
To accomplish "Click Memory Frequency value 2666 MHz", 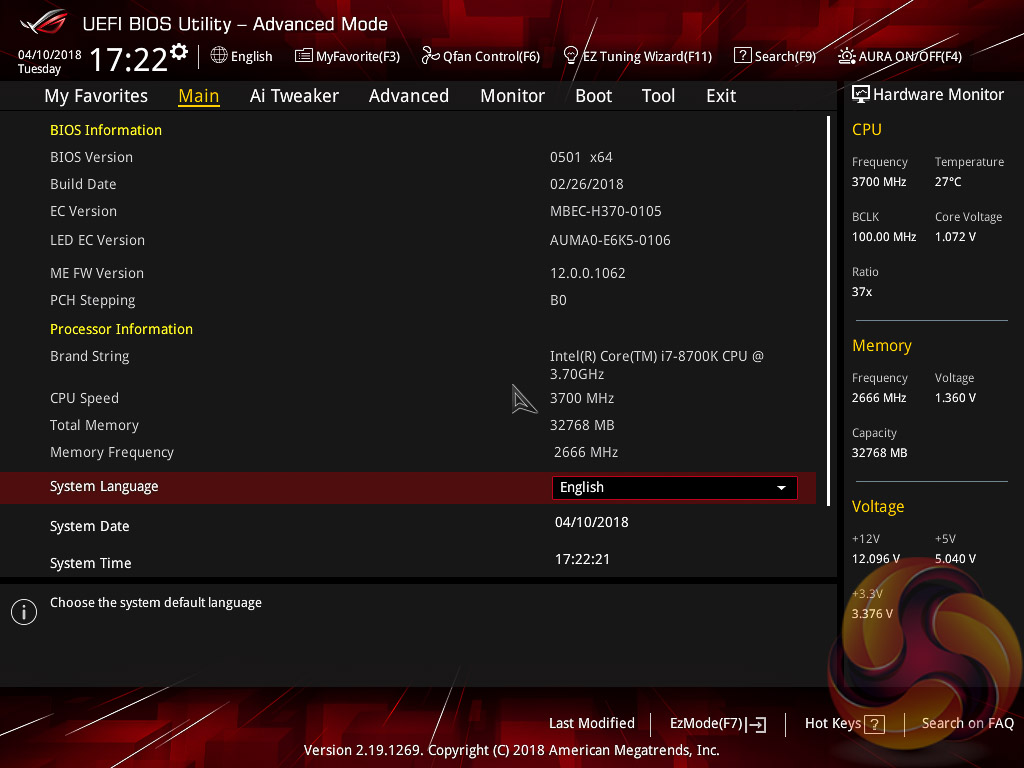I will [586, 453].
